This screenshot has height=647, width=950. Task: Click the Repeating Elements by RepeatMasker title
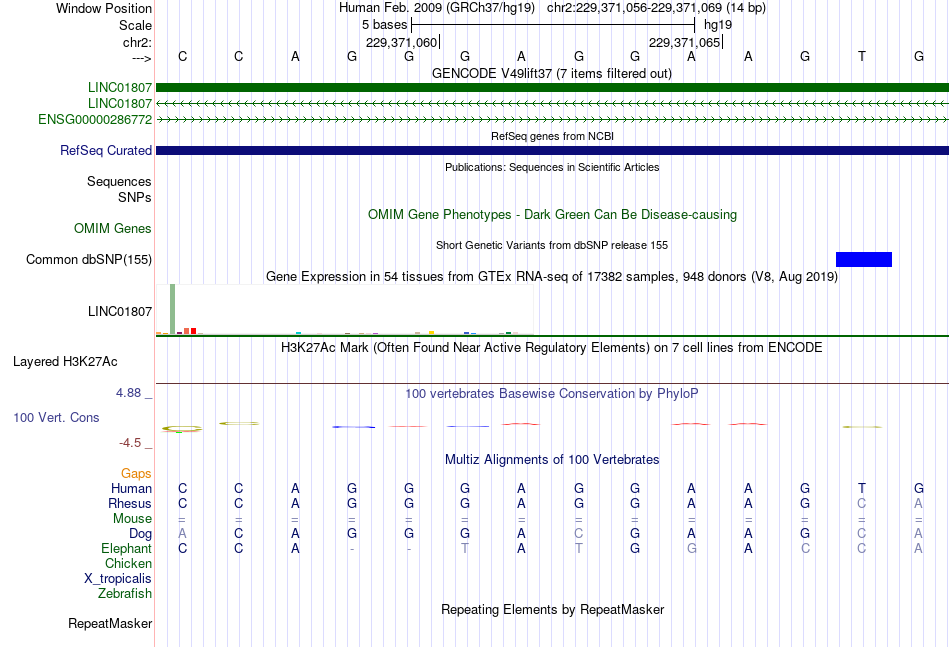[552, 609]
